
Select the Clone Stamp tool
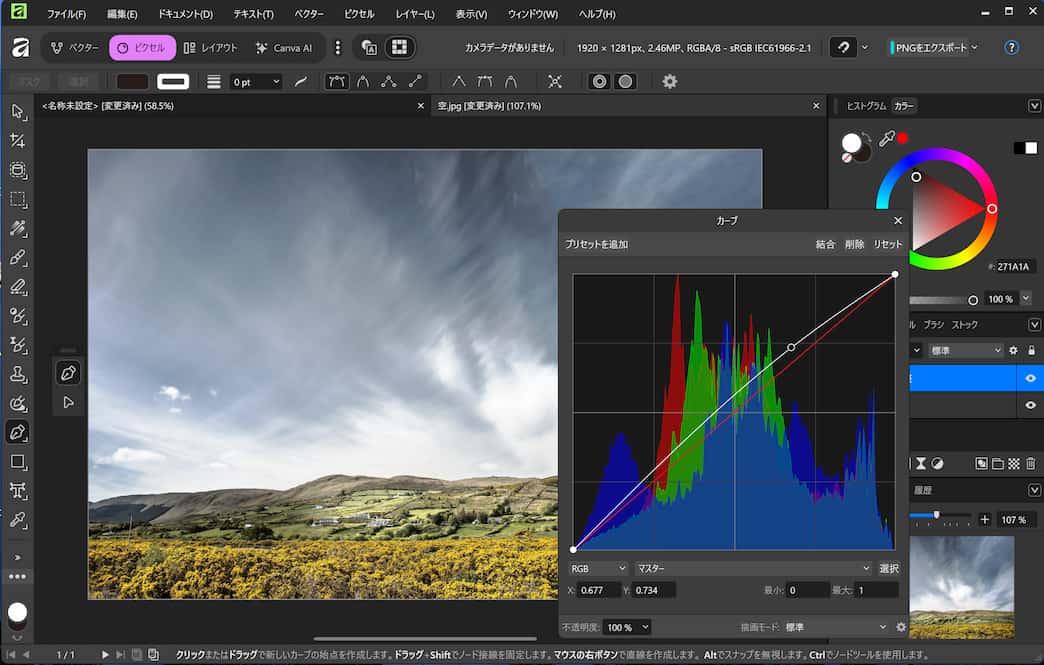point(17,374)
